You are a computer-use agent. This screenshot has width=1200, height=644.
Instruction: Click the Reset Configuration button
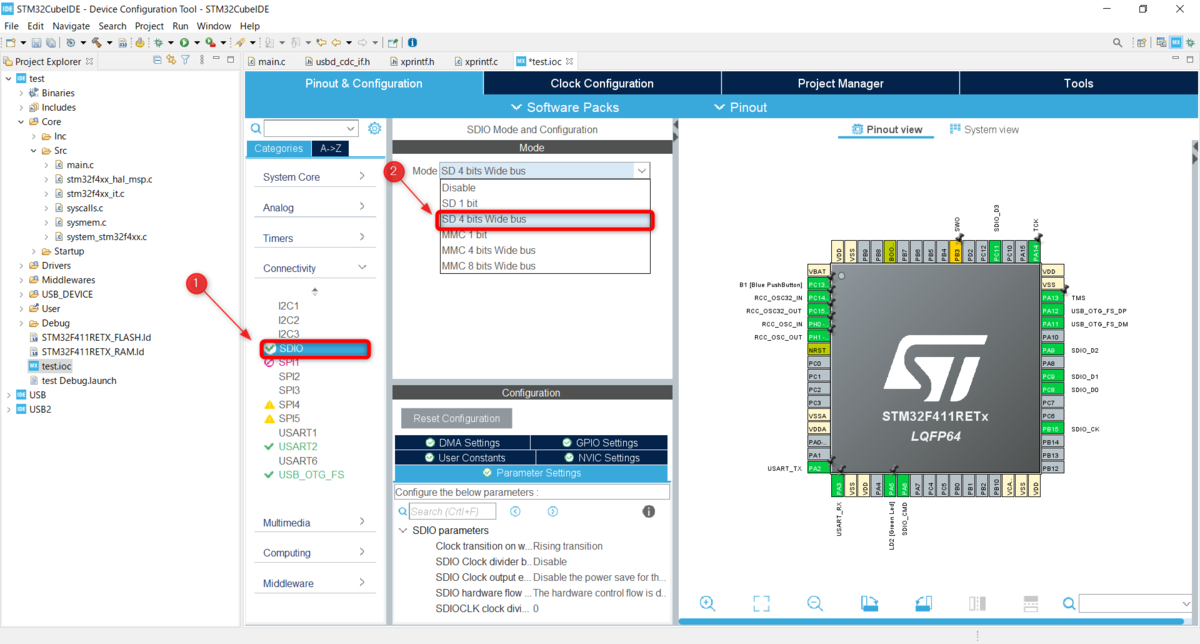click(456, 418)
